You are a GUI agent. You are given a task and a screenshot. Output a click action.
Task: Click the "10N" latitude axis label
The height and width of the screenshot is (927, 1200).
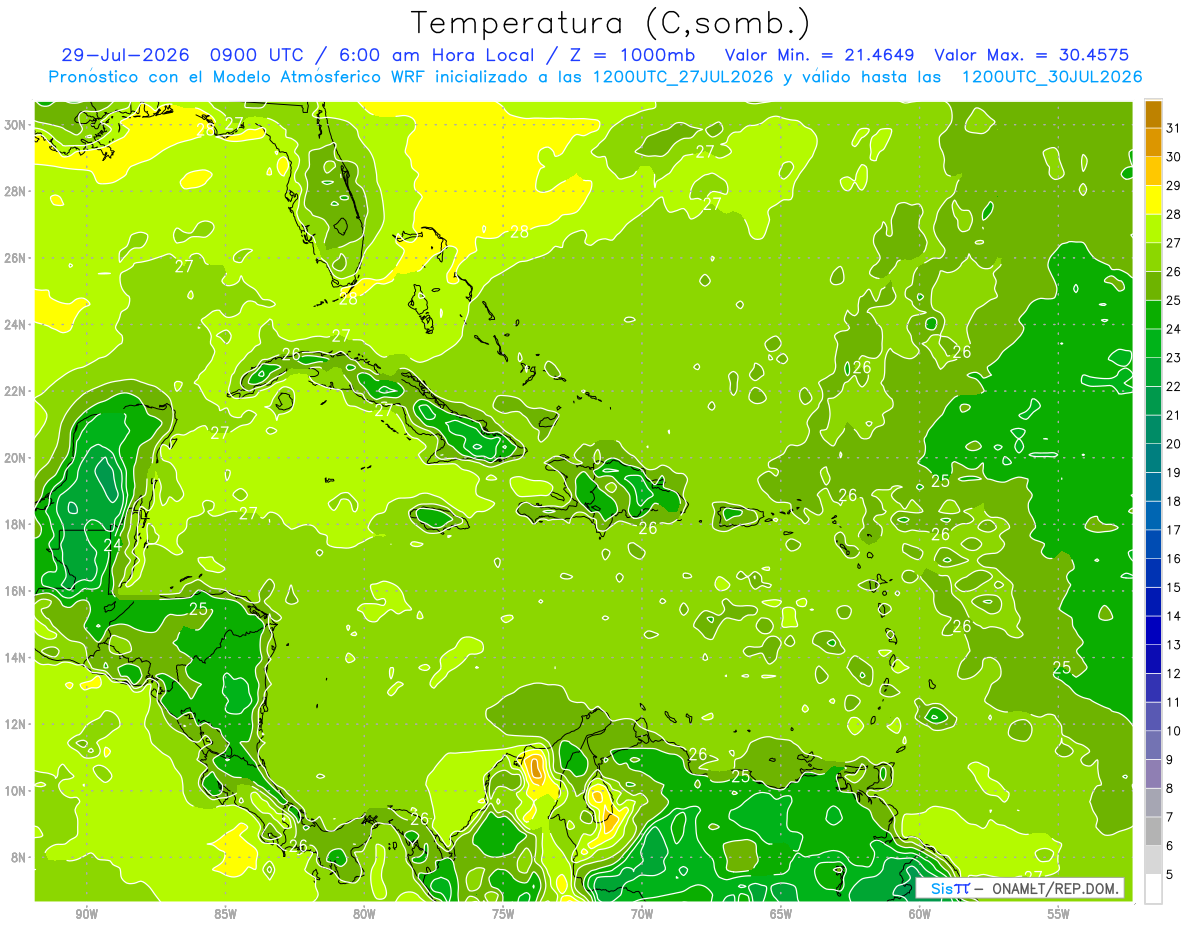click(x=17, y=790)
